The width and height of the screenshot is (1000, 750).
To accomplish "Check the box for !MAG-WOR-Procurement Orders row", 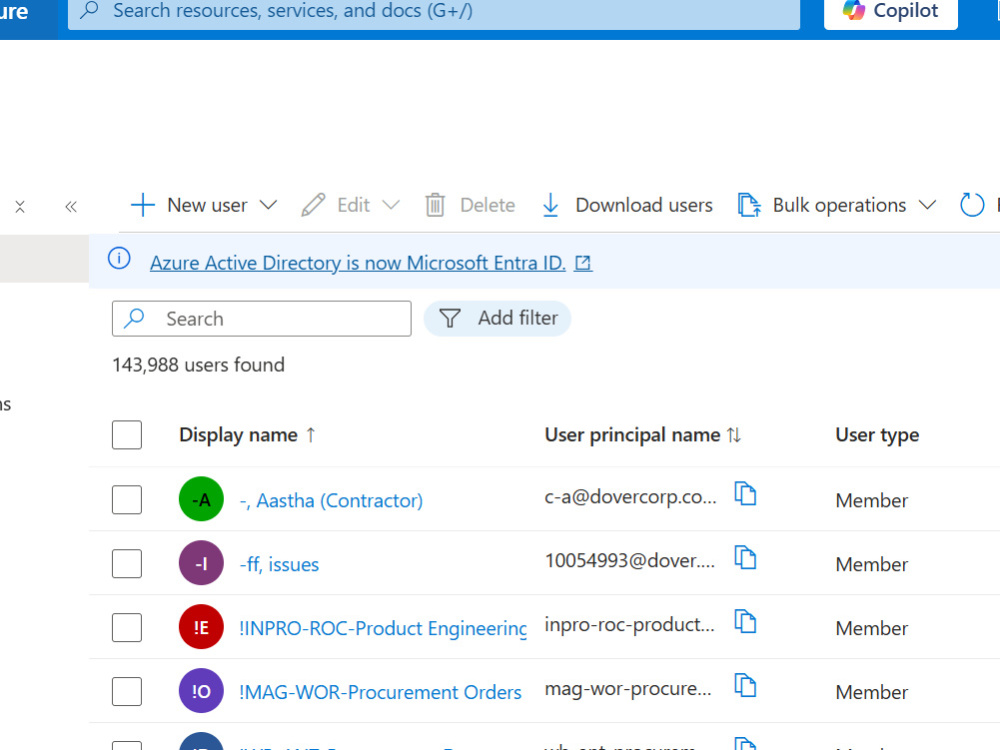I will (x=127, y=691).
